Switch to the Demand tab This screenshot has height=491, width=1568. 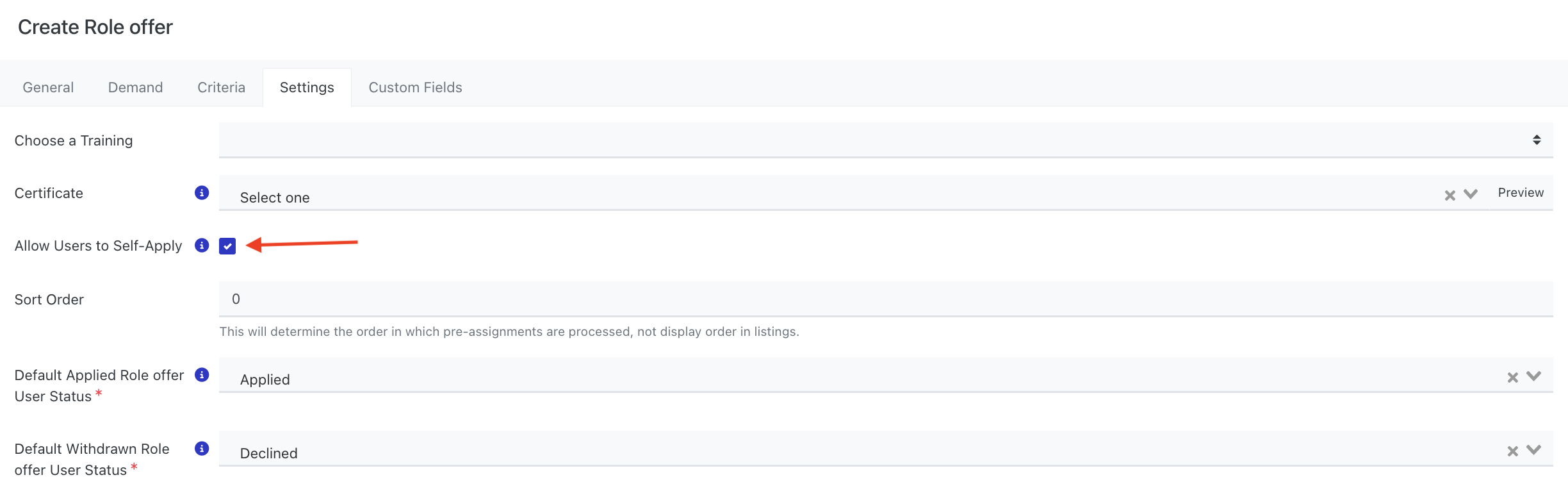pos(135,87)
